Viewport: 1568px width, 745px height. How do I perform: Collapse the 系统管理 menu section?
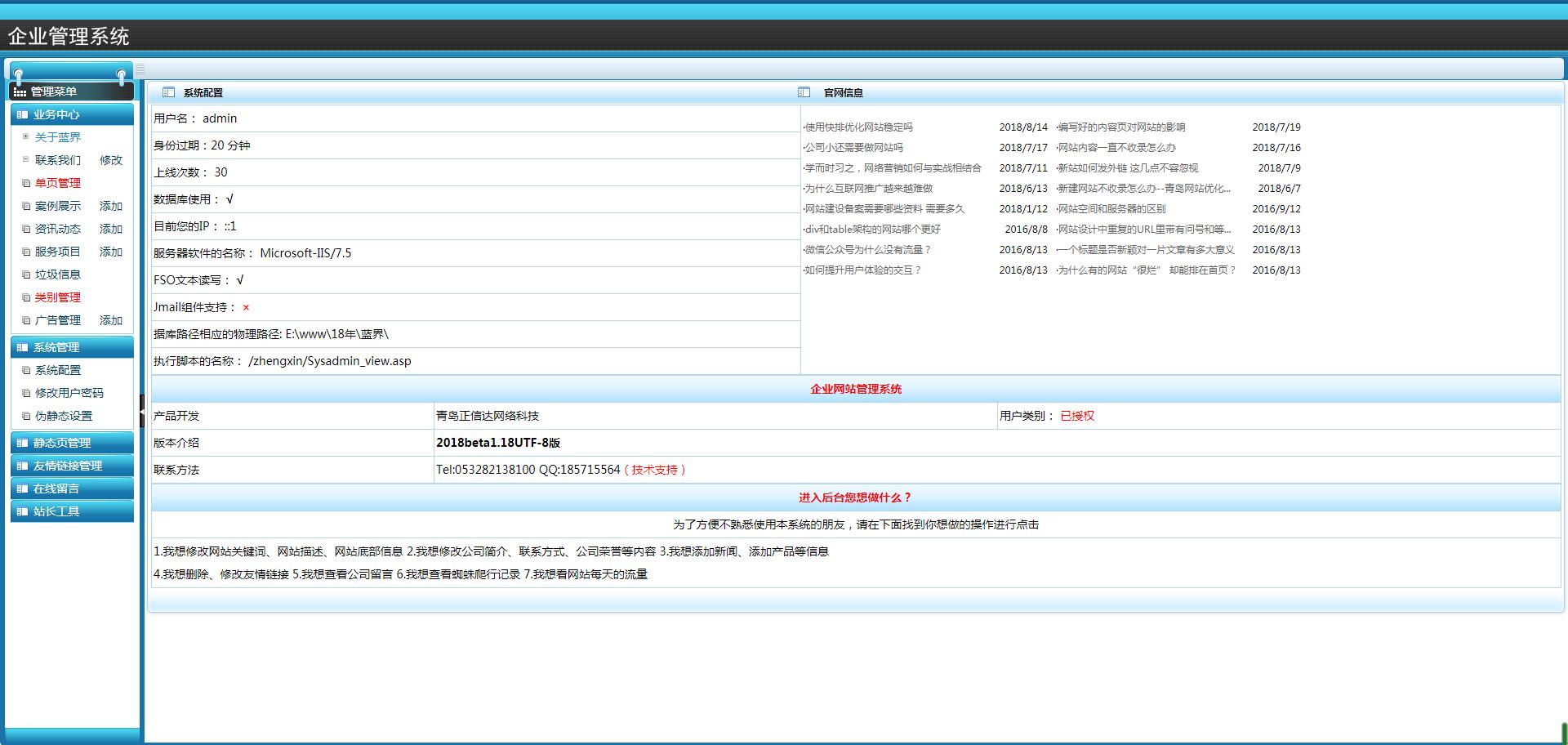click(x=72, y=347)
